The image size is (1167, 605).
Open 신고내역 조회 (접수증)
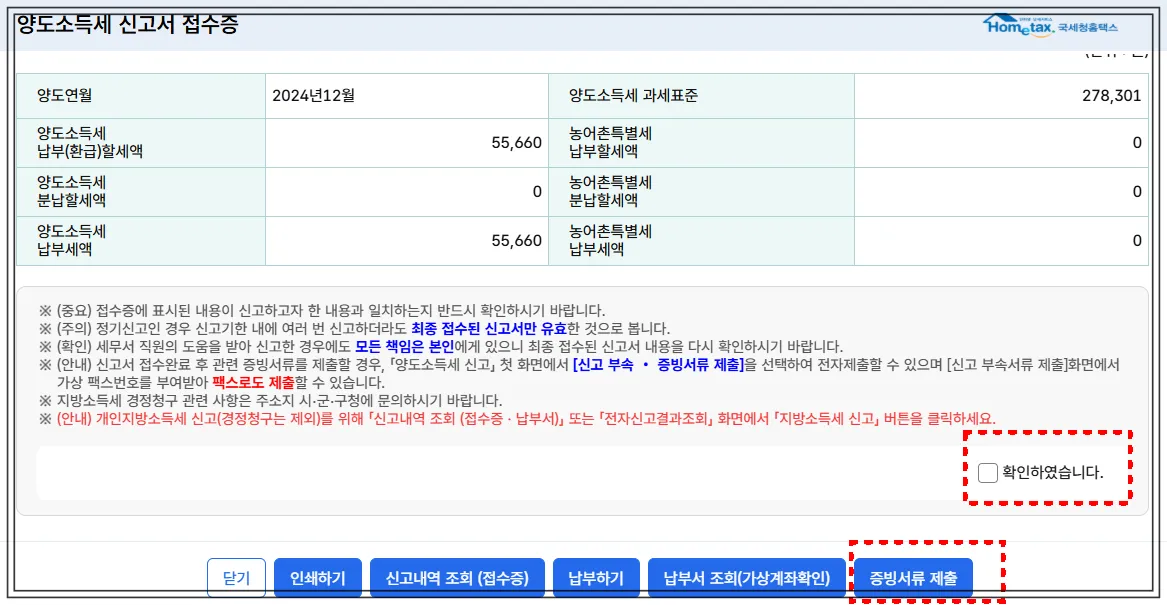(x=456, y=577)
